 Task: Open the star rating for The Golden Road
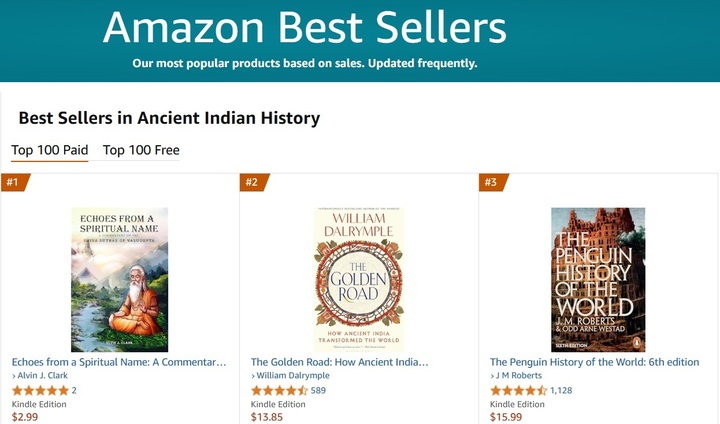pos(279,391)
